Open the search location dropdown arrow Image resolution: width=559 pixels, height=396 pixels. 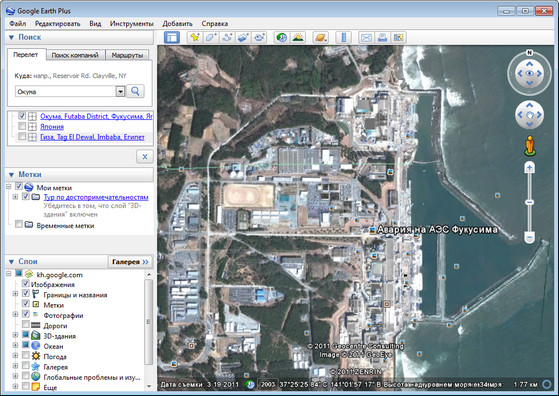[120, 92]
